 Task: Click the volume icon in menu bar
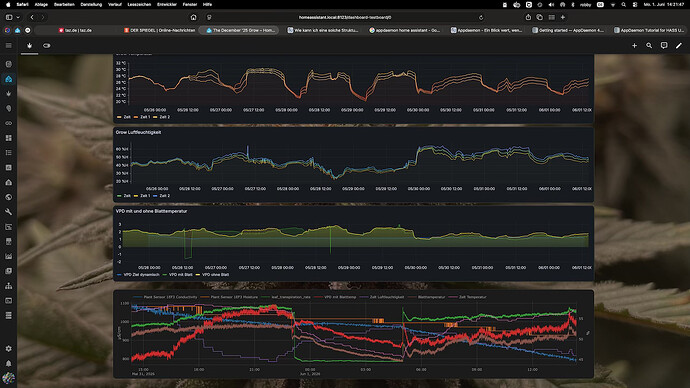(551, 4)
